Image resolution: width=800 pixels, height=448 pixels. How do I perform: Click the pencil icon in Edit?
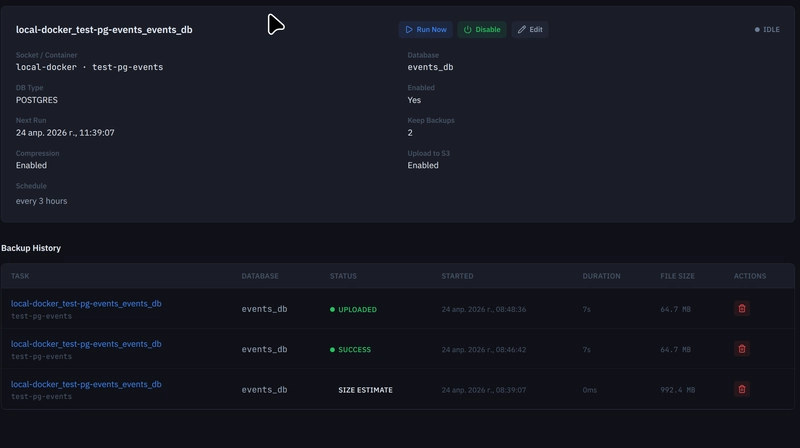pyautogui.click(x=521, y=30)
